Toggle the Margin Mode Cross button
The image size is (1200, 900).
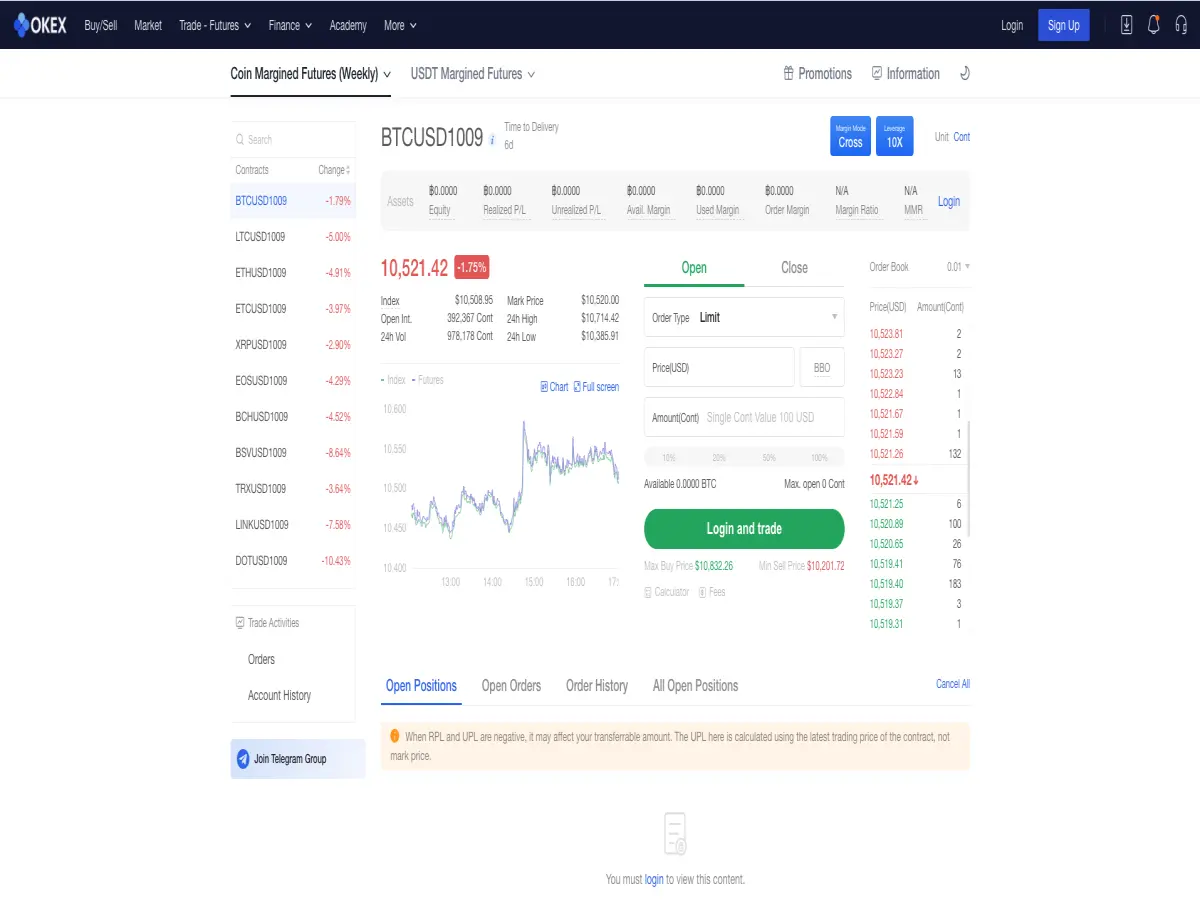pyautogui.click(x=850, y=137)
